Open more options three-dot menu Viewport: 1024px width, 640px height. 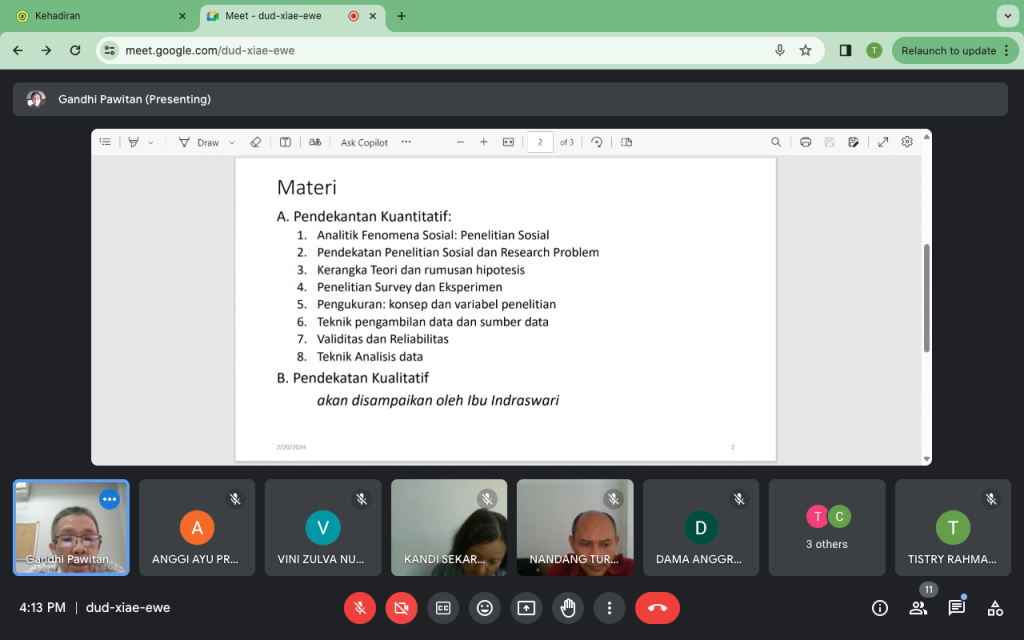coord(609,607)
